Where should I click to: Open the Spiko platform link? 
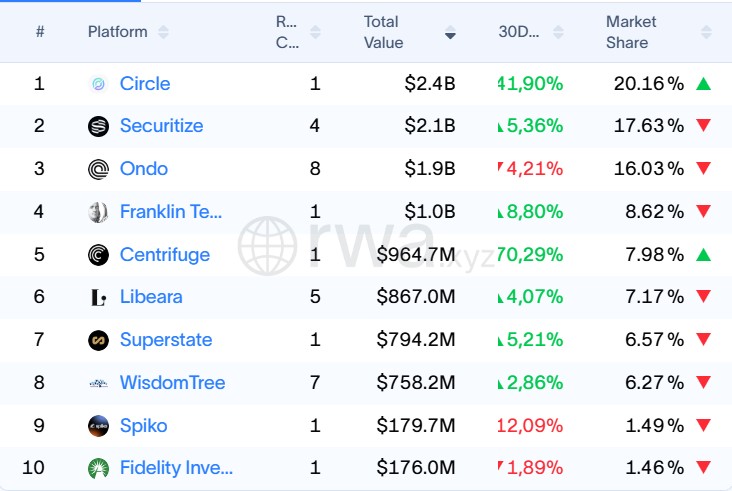tap(143, 426)
